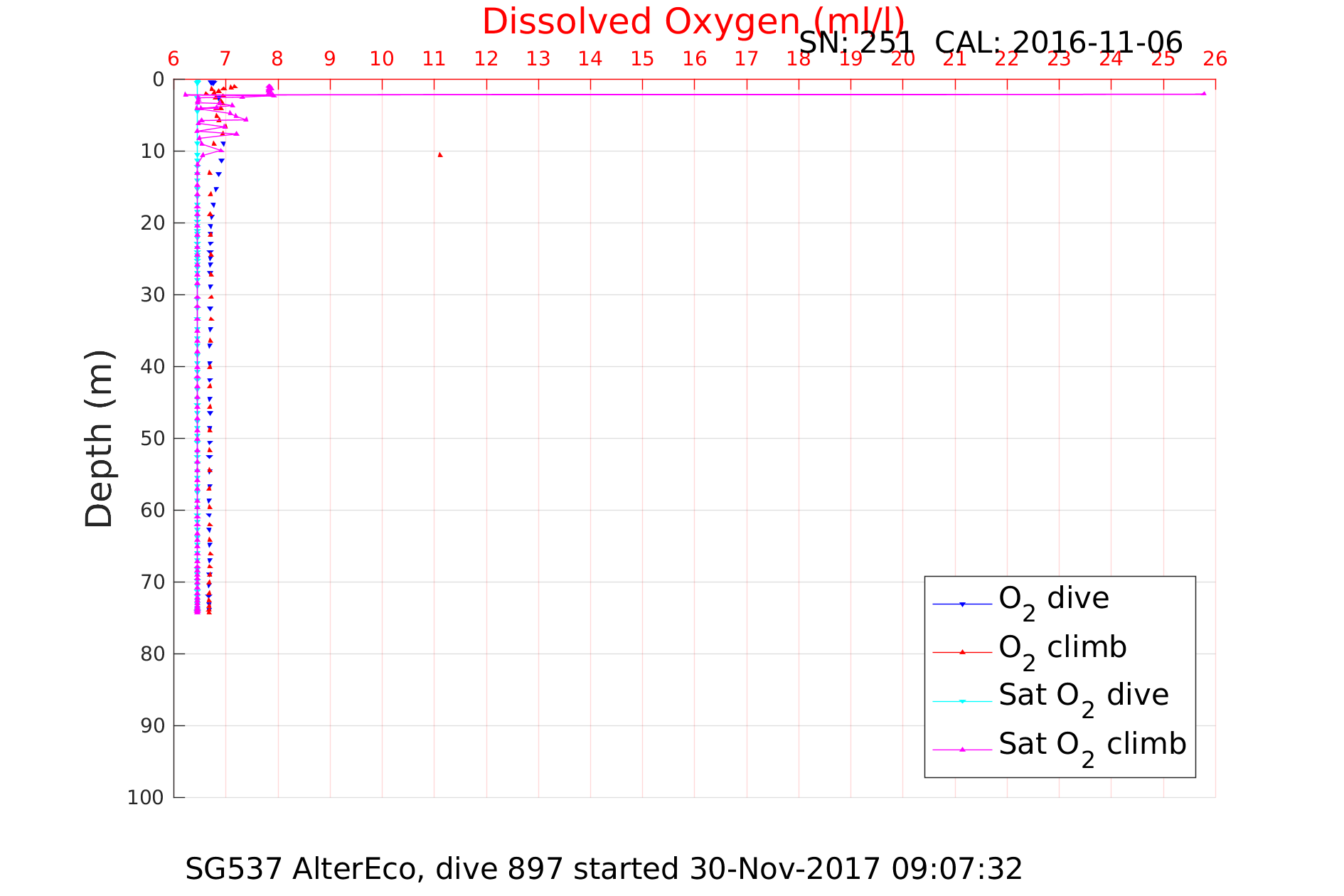The height and width of the screenshot is (896, 1344).
Task: Click the x-axis tick label '24'
Action: [1111, 59]
